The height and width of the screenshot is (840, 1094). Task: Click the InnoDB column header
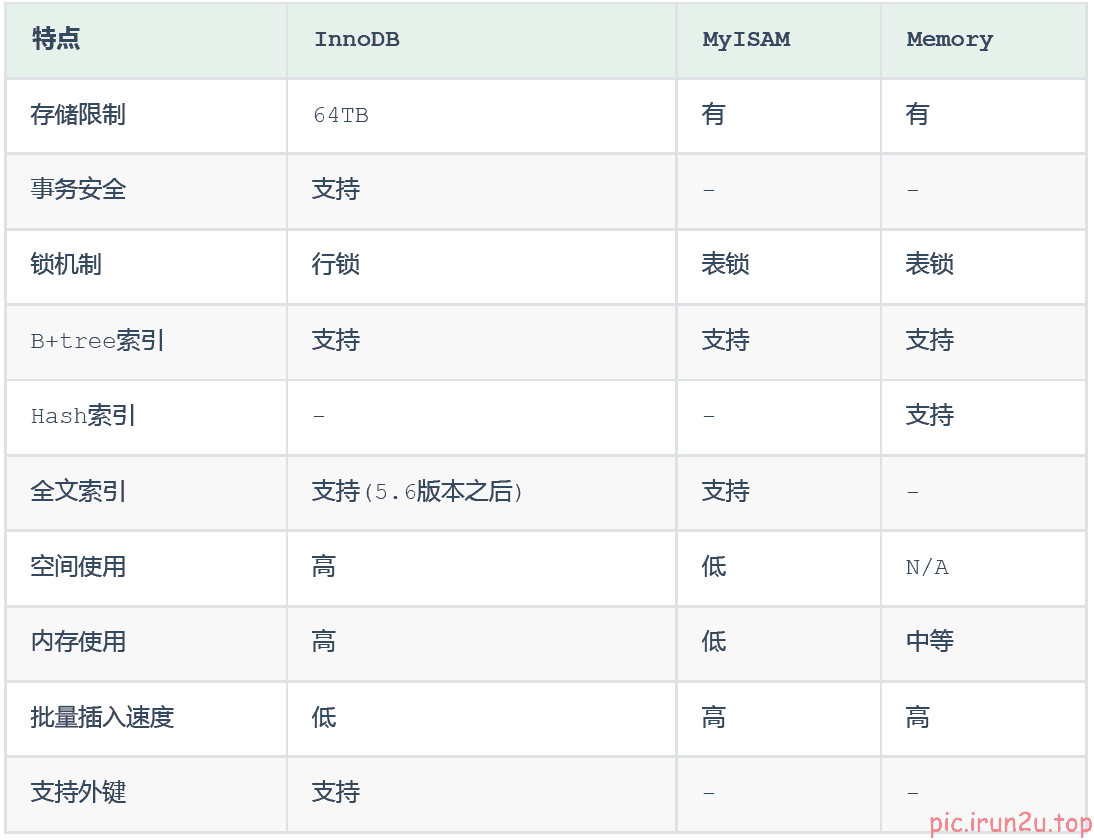(357, 40)
